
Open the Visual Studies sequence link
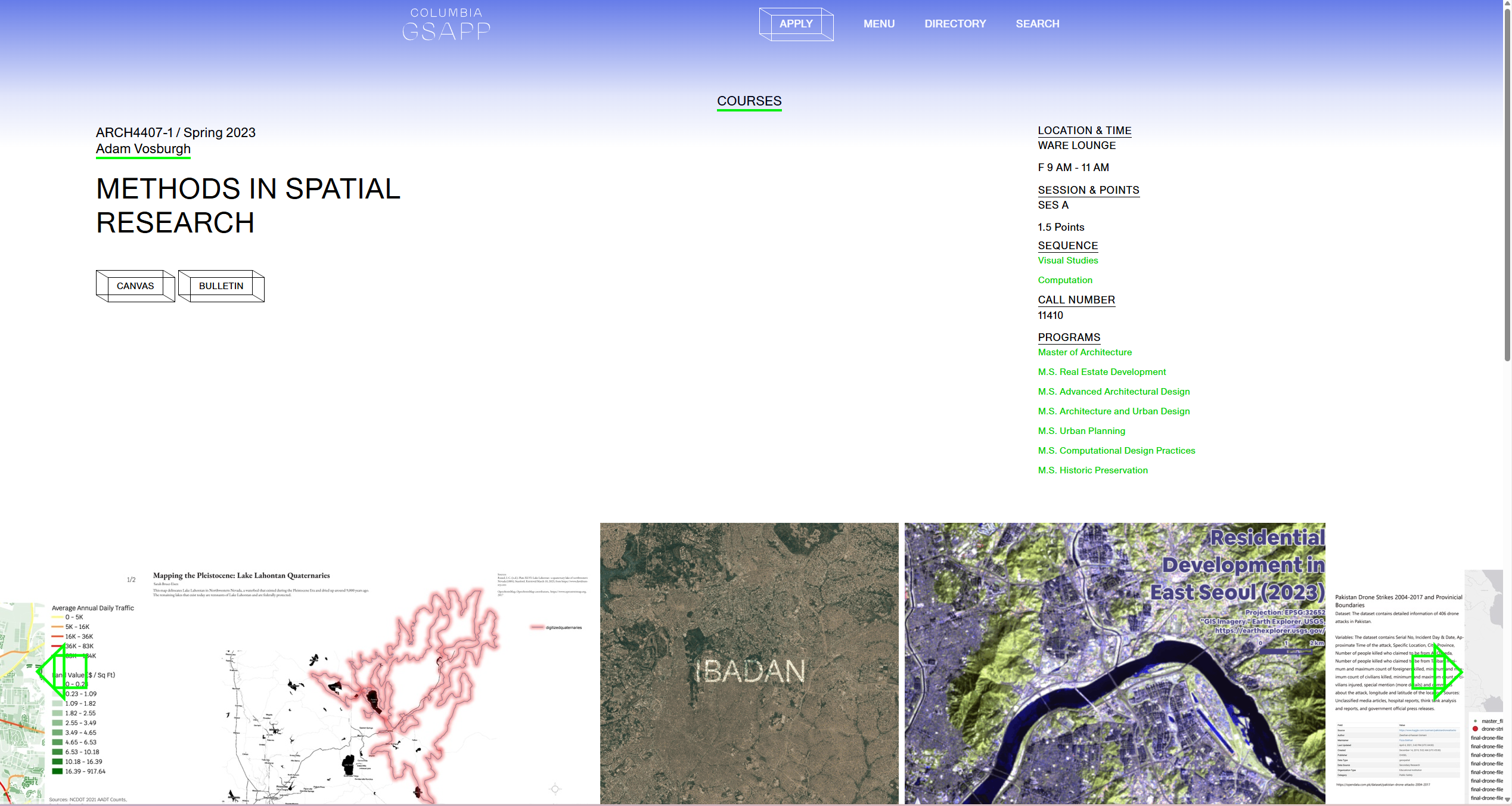[x=1068, y=261]
